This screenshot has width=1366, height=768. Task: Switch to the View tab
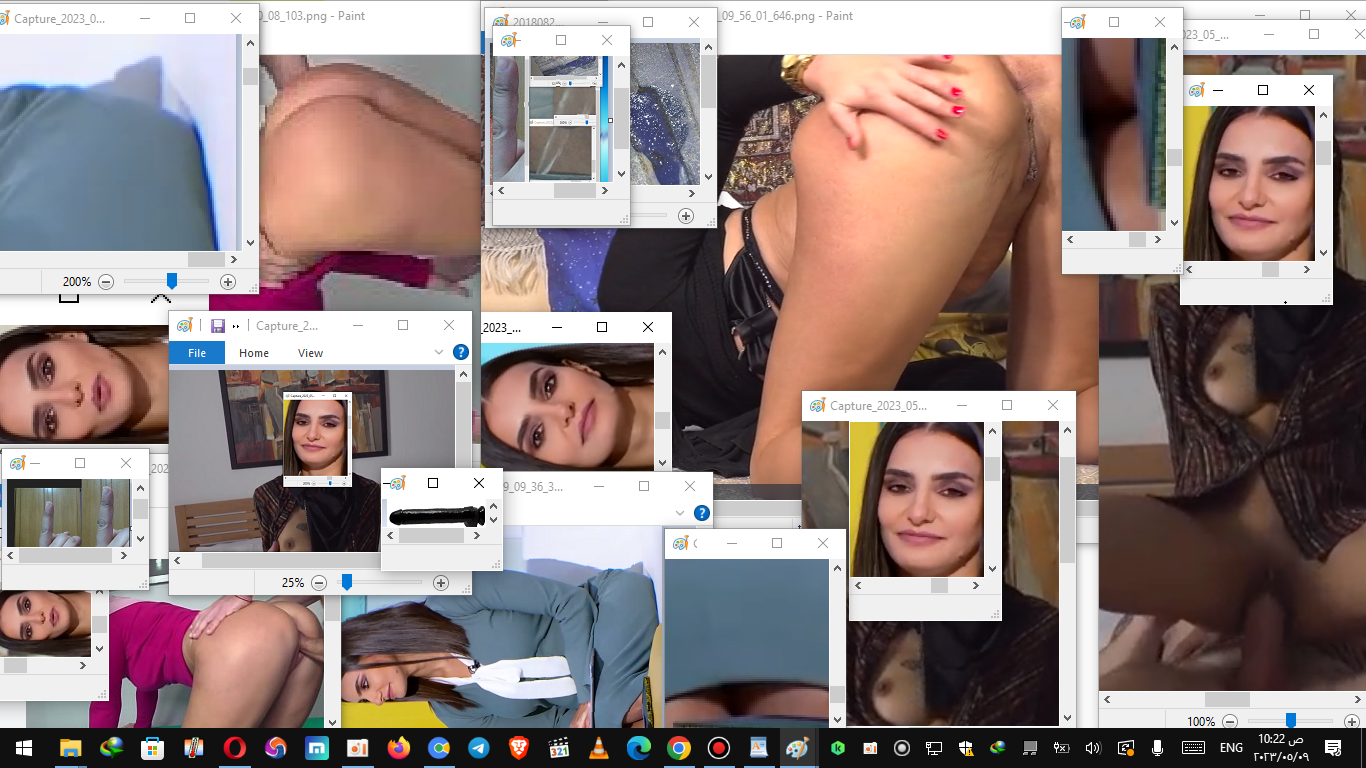click(310, 352)
